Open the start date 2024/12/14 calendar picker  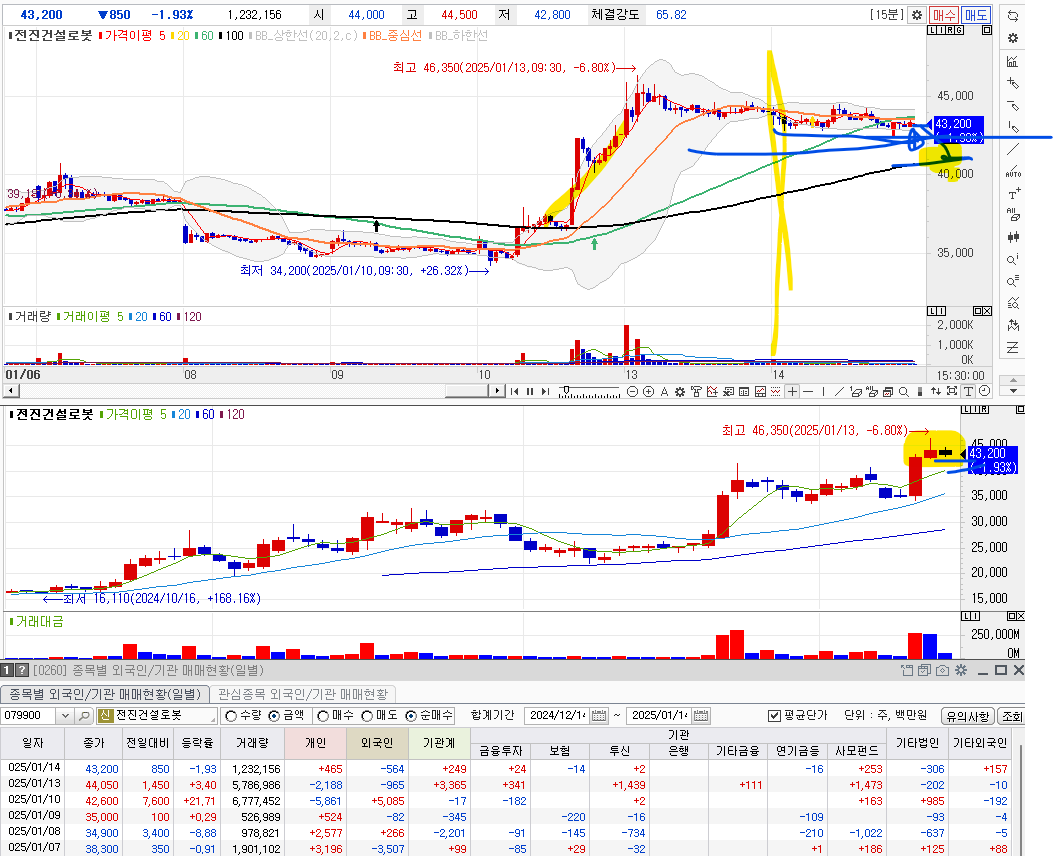pos(599,716)
